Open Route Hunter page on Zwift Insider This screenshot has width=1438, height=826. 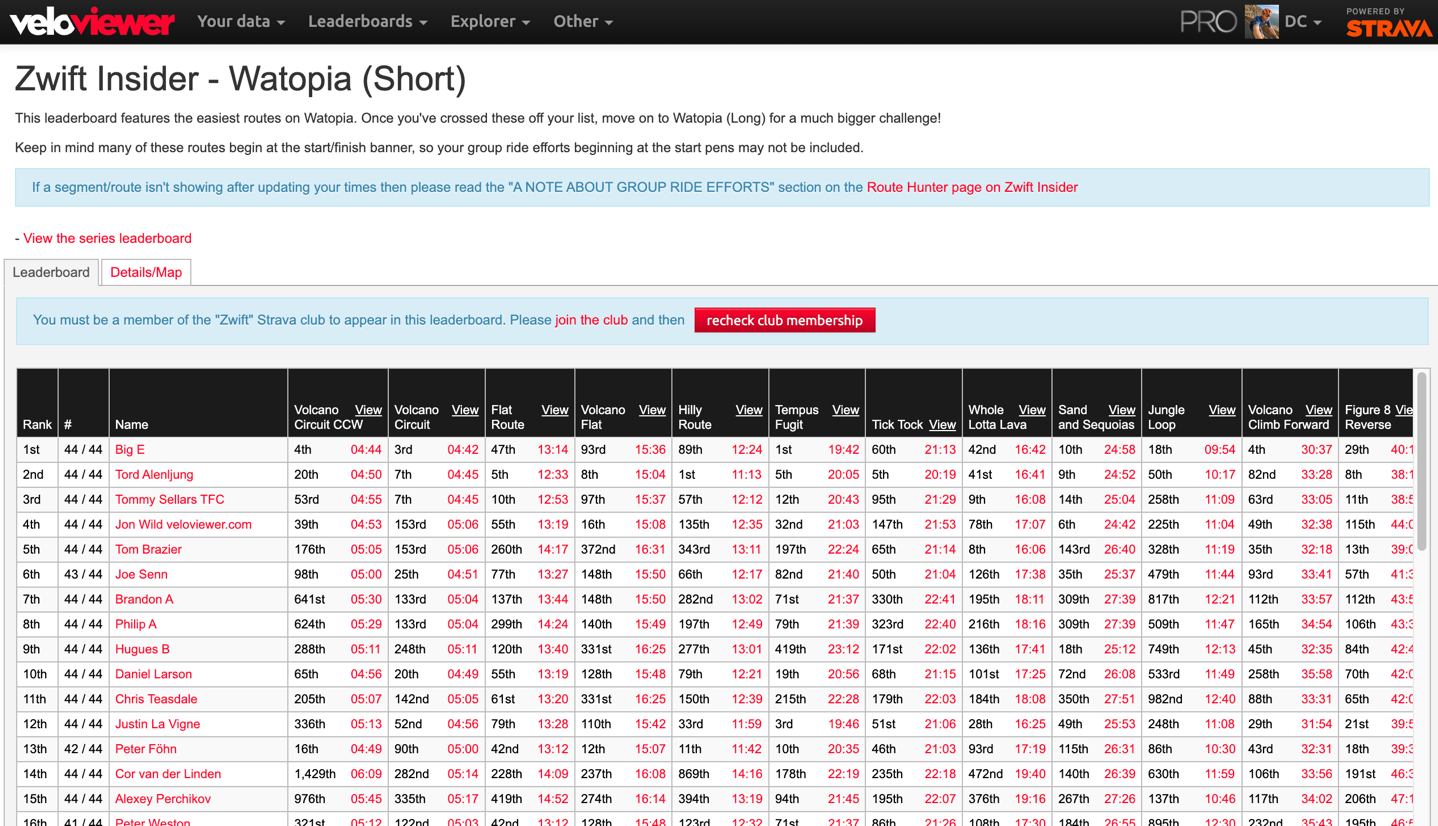click(x=972, y=187)
